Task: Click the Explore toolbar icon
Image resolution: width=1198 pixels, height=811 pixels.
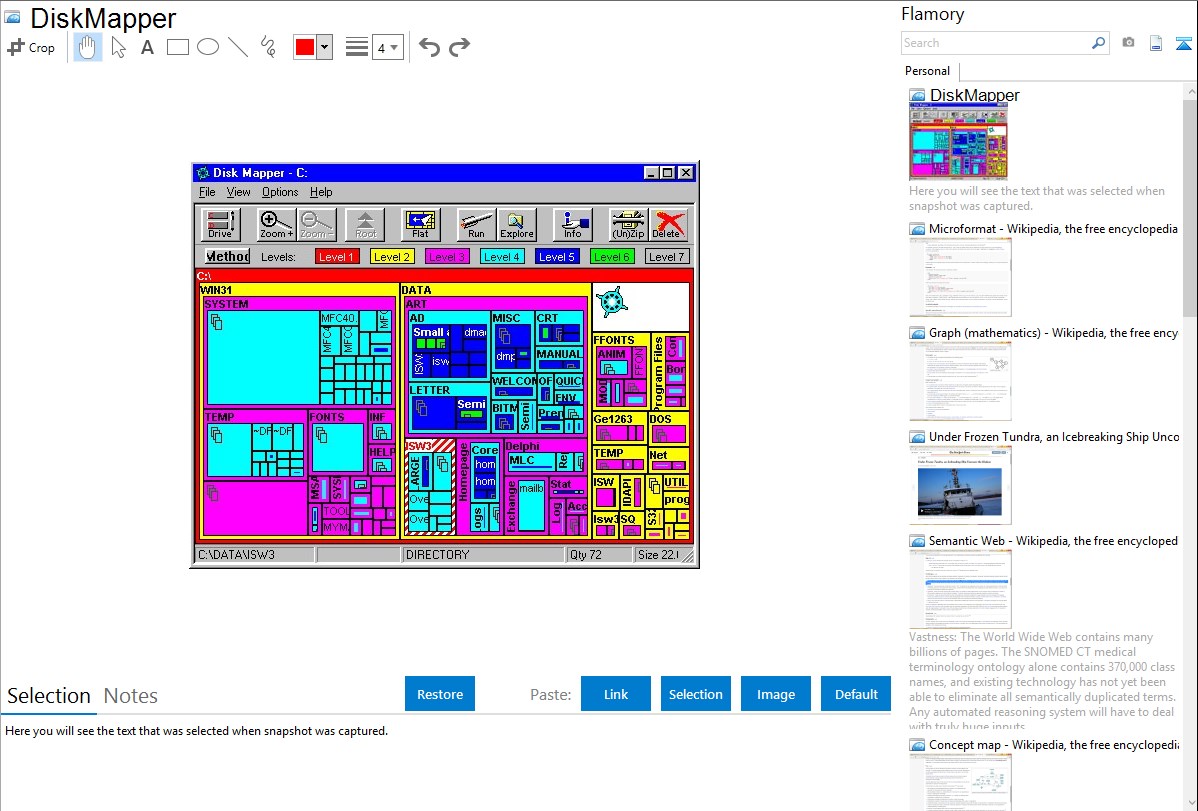Action: 516,224
